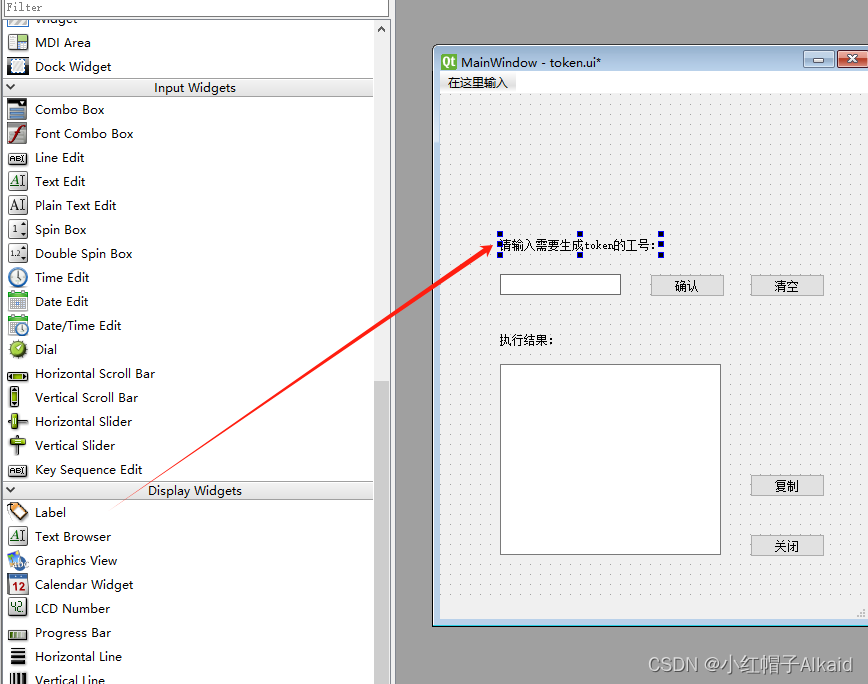Click the 复制 button in the form

787,485
